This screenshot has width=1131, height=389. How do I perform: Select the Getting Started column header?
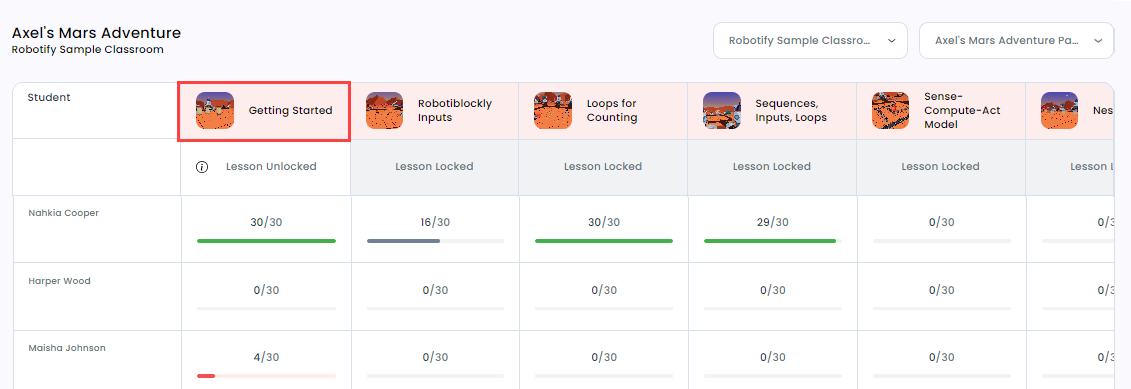(x=265, y=111)
